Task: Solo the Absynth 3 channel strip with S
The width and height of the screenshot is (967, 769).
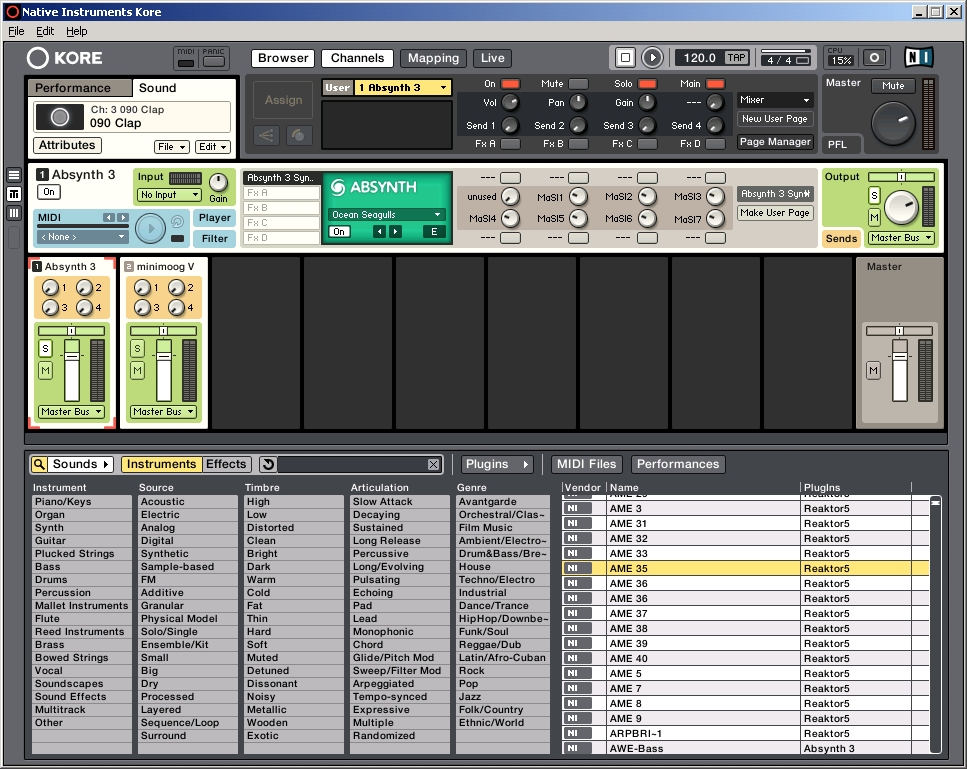Action: coord(45,349)
